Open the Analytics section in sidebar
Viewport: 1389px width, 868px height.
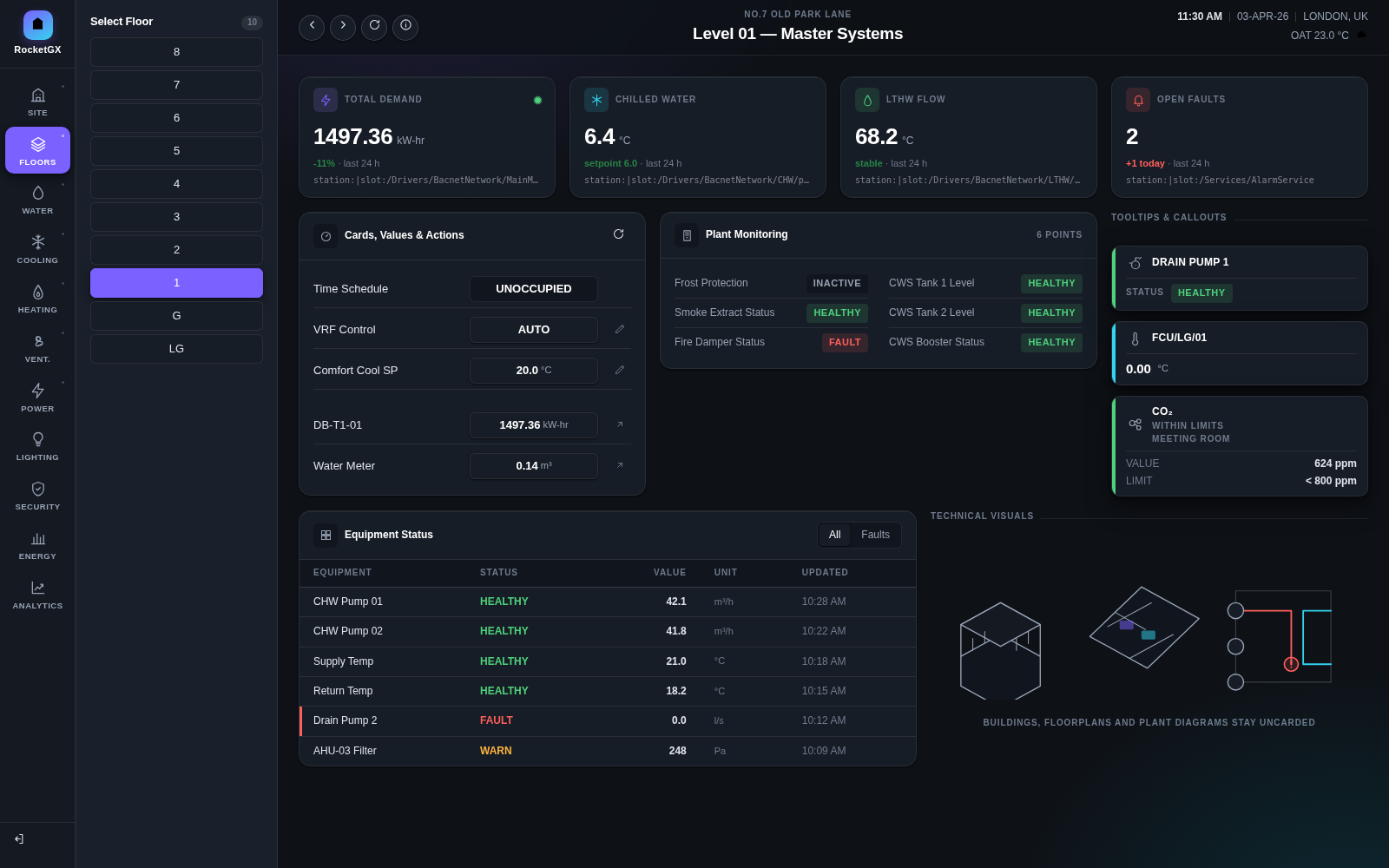click(37, 595)
